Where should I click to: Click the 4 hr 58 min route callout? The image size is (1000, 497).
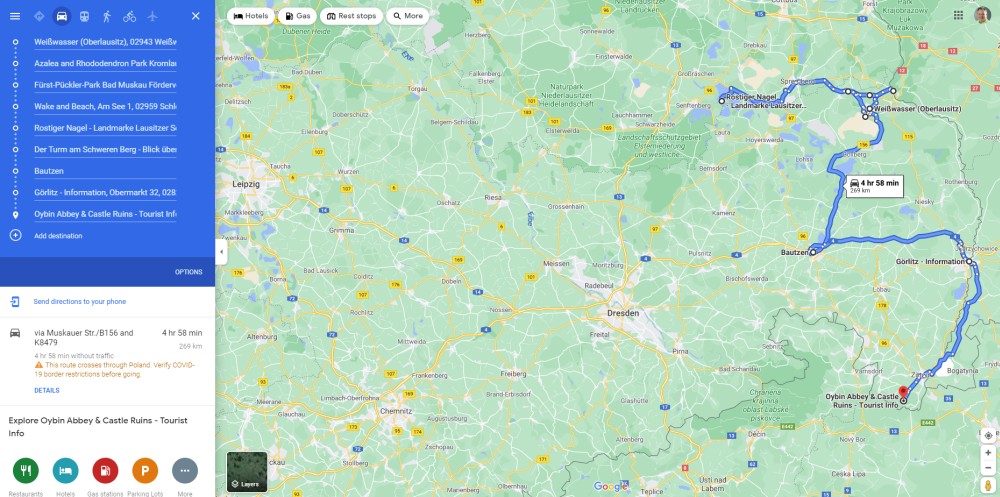(x=874, y=186)
